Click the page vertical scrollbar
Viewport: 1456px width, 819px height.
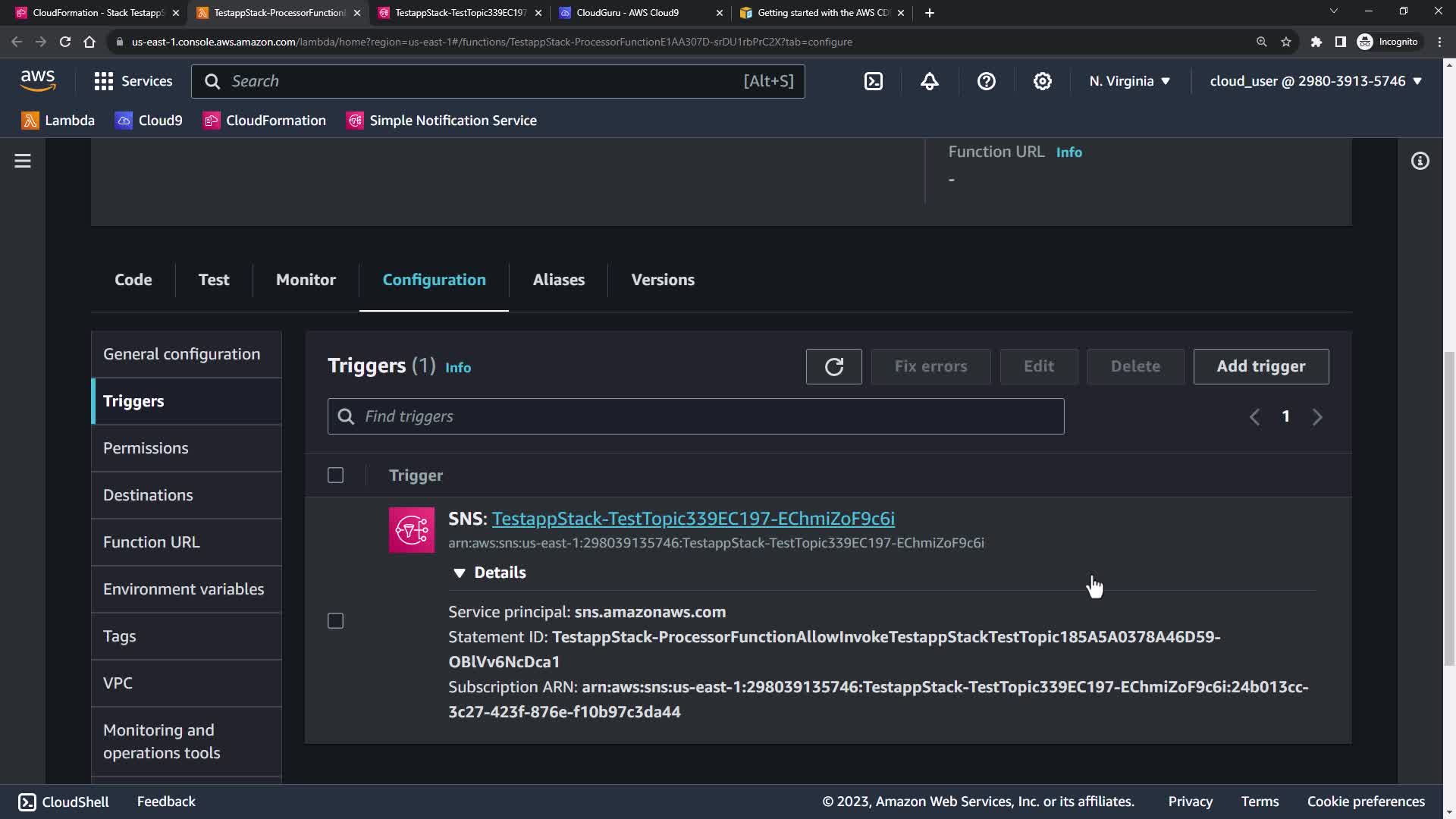click(x=1449, y=508)
